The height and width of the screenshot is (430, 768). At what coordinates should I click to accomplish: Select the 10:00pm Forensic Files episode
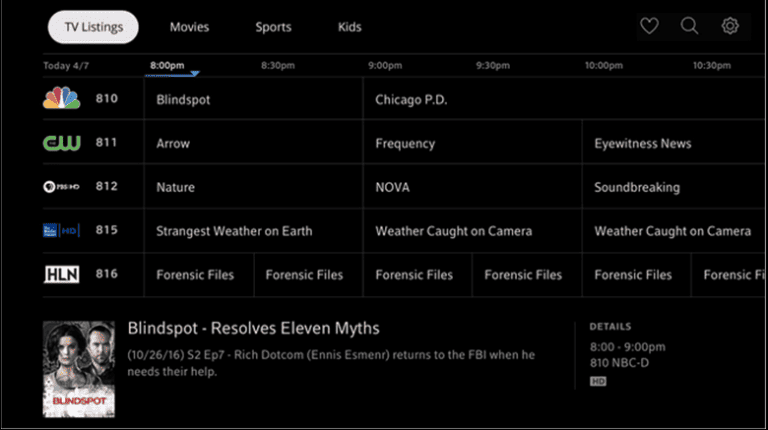click(637, 275)
